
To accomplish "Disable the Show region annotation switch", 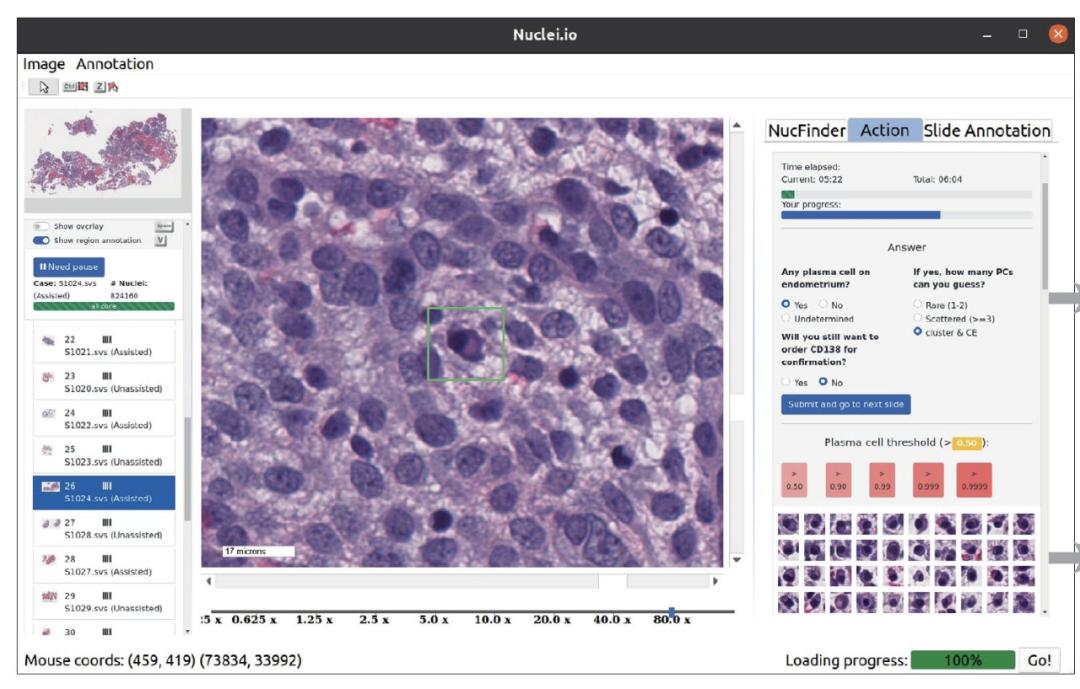I will pyautogui.click(x=41, y=240).
